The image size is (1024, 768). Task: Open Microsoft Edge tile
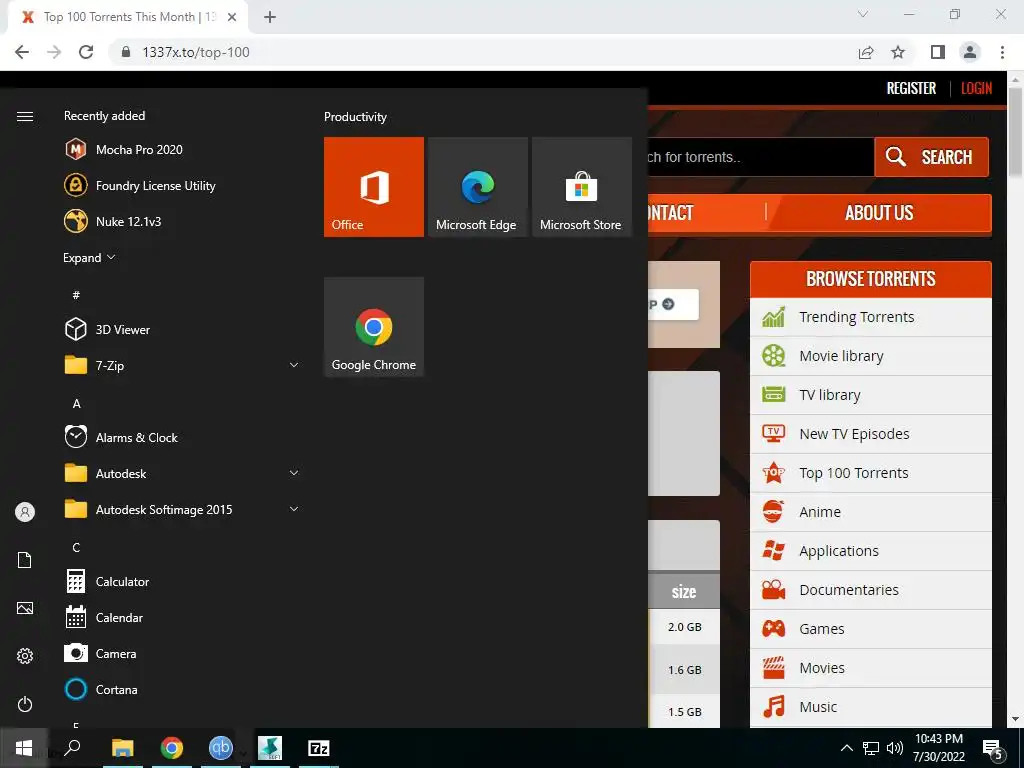click(477, 187)
